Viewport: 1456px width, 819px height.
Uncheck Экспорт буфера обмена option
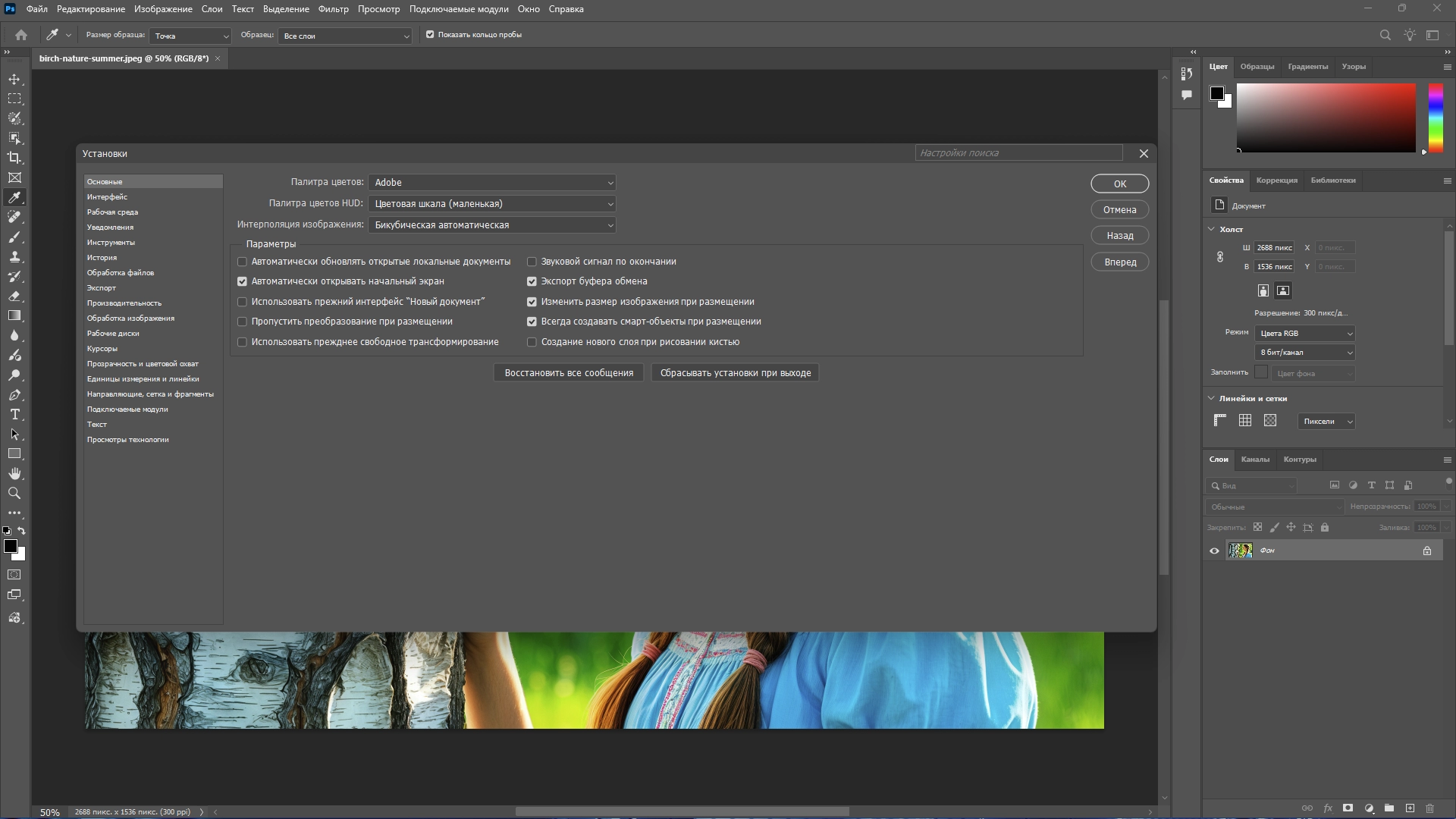(x=532, y=281)
